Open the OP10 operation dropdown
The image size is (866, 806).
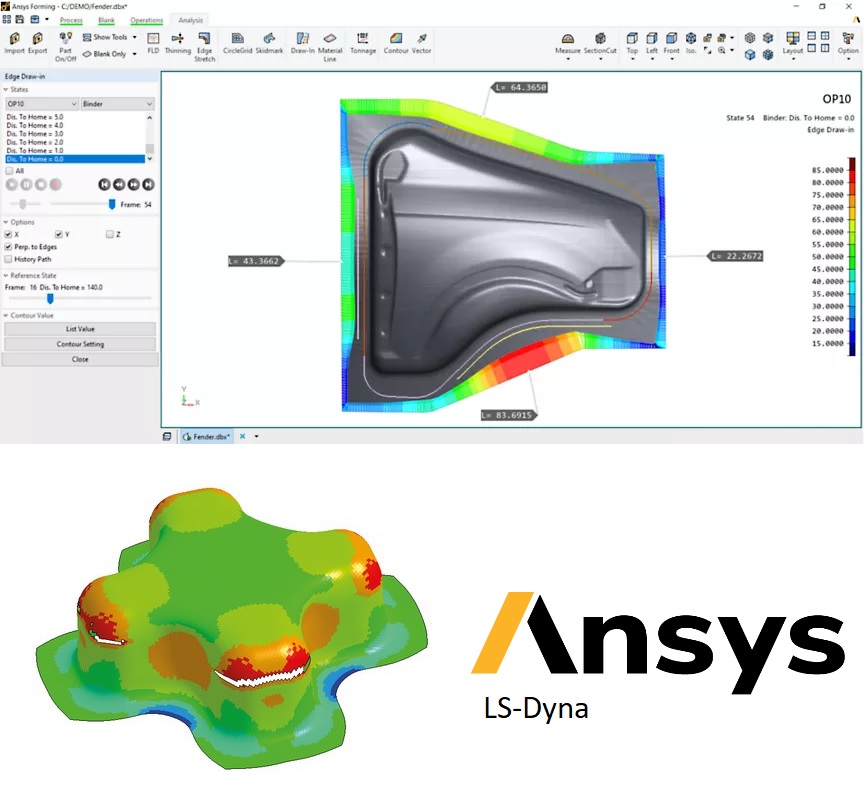point(41,104)
